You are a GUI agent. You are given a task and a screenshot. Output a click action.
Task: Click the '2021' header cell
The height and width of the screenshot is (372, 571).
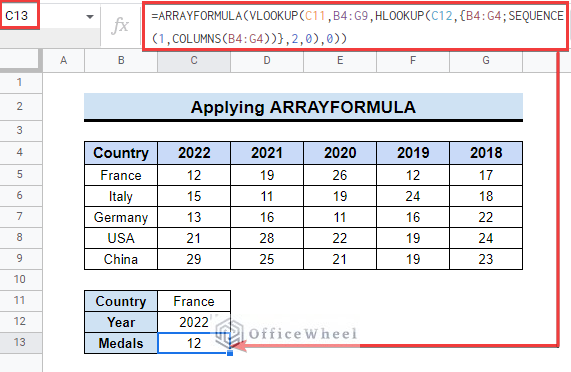pyautogui.click(x=267, y=153)
